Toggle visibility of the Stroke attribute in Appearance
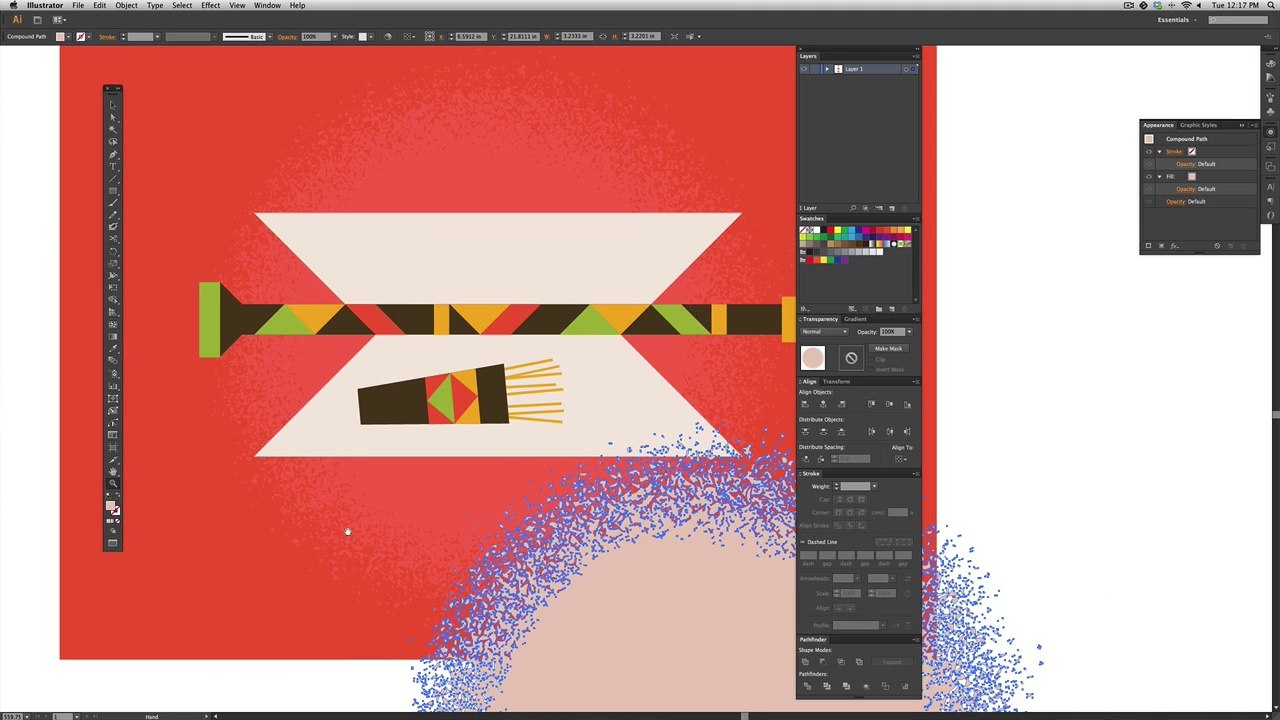This screenshot has width=1280, height=720. pos(1148,152)
